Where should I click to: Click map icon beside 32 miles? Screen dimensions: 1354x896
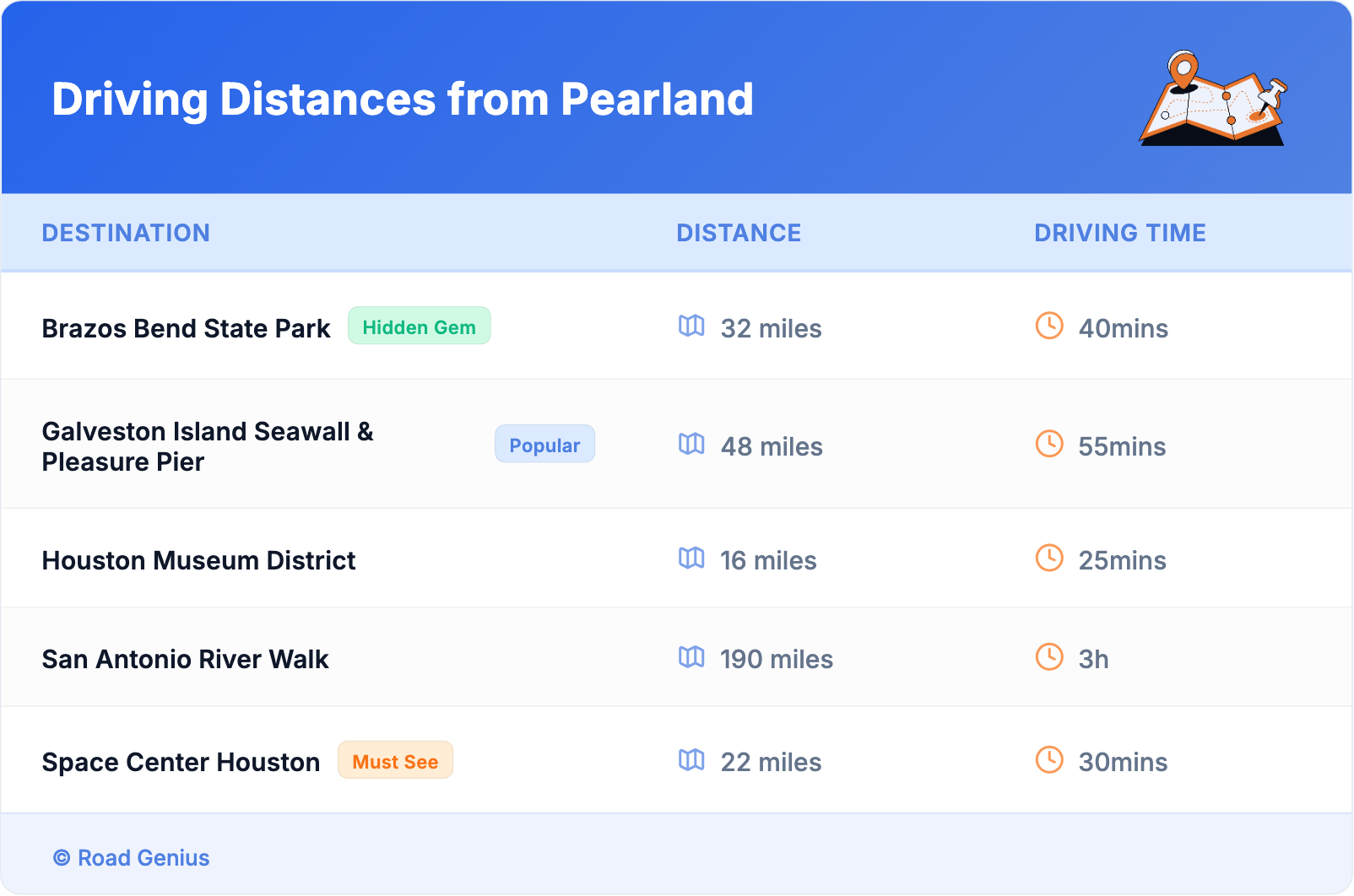[691, 327]
